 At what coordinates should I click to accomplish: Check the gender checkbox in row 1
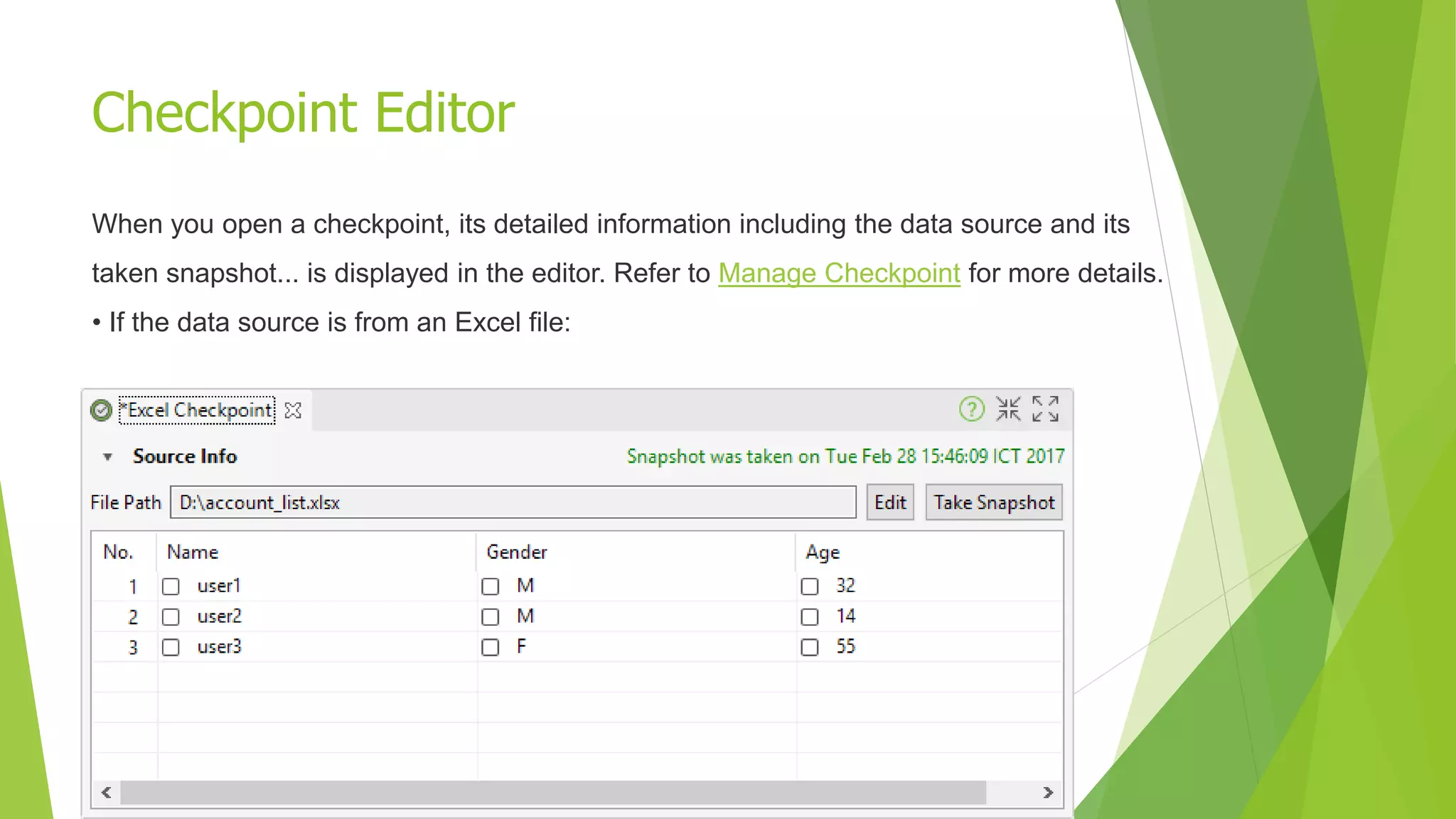coord(490,587)
